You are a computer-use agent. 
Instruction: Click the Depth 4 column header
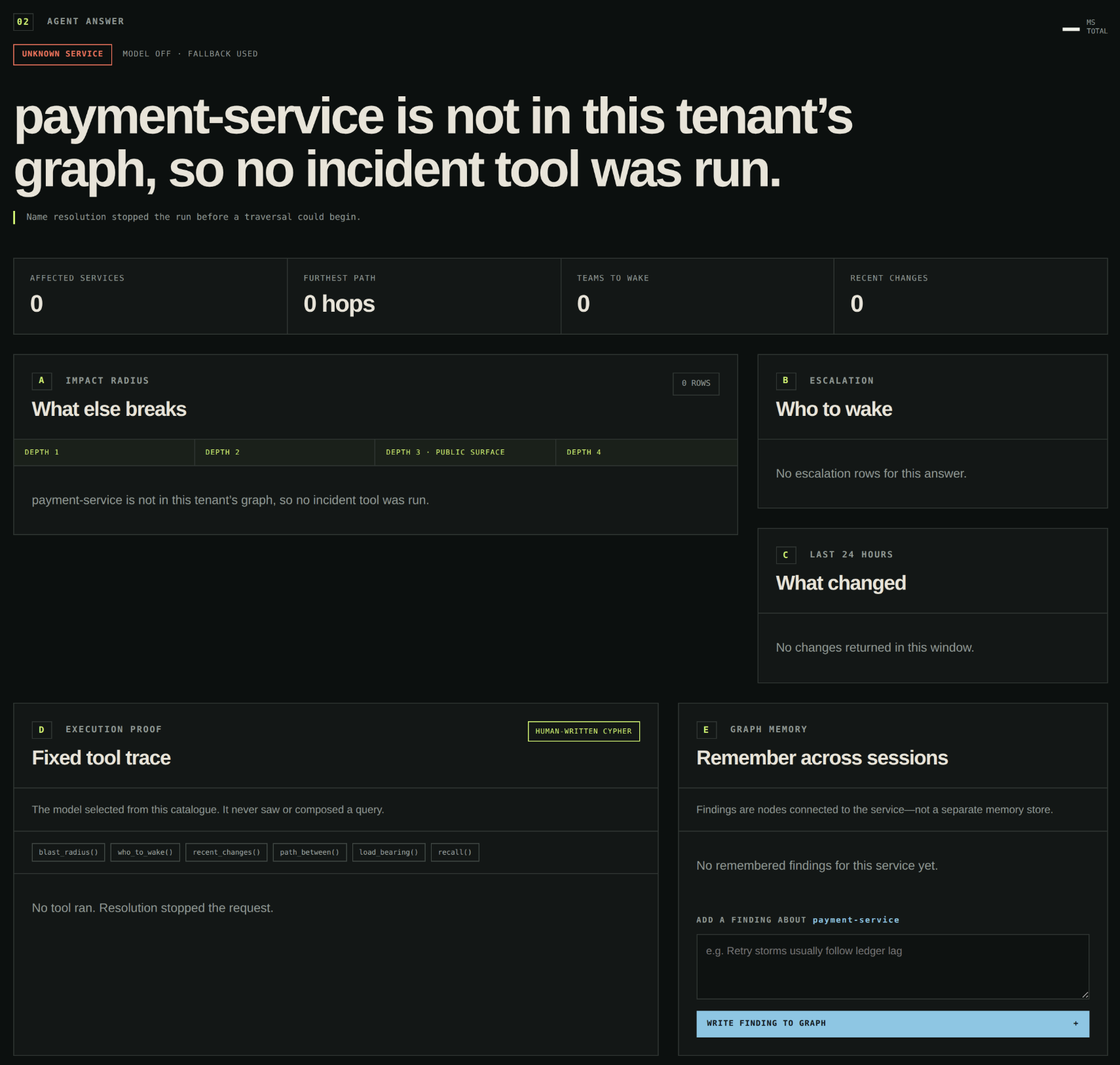point(646,453)
